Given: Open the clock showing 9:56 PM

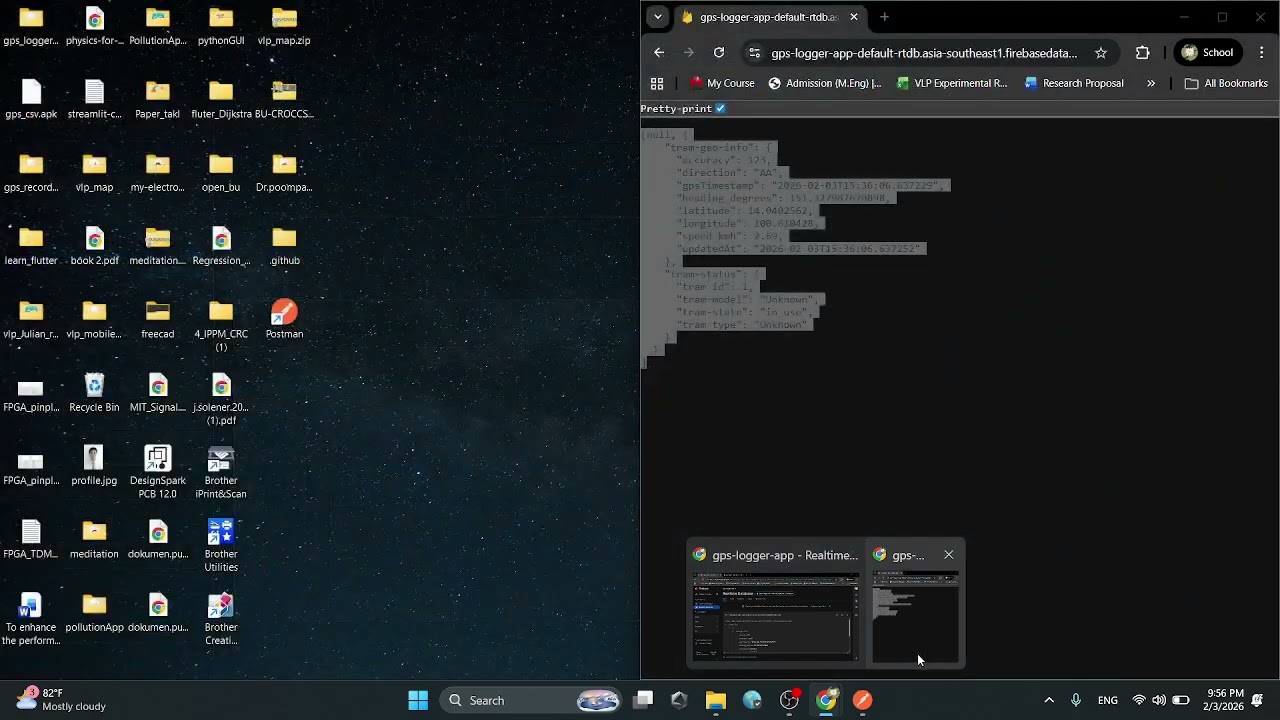Looking at the screenshot, I should 1225,700.
